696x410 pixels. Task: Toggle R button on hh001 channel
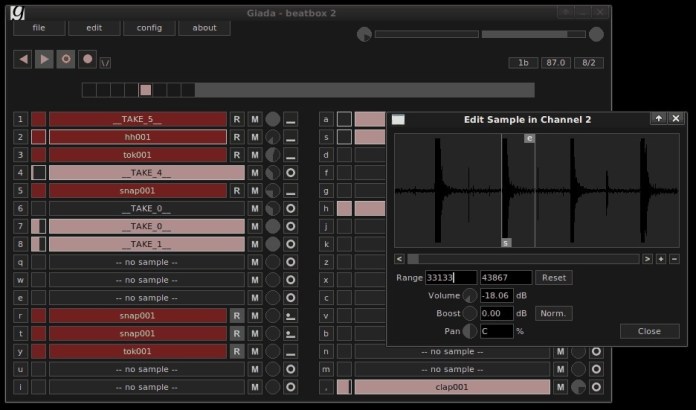point(237,137)
